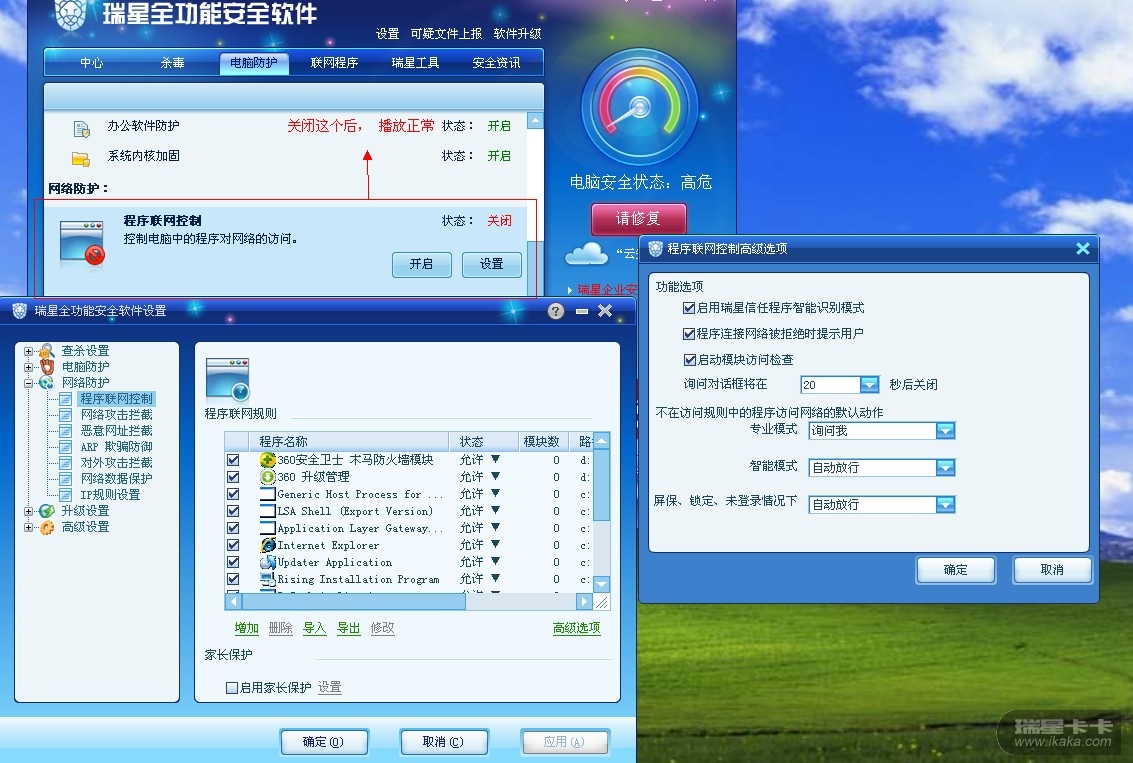Screen dimensions: 1133x763
Task: Toggle 程序连接网络被拒绝时提示用户 checkbox
Action: pyautogui.click(x=689, y=334)
